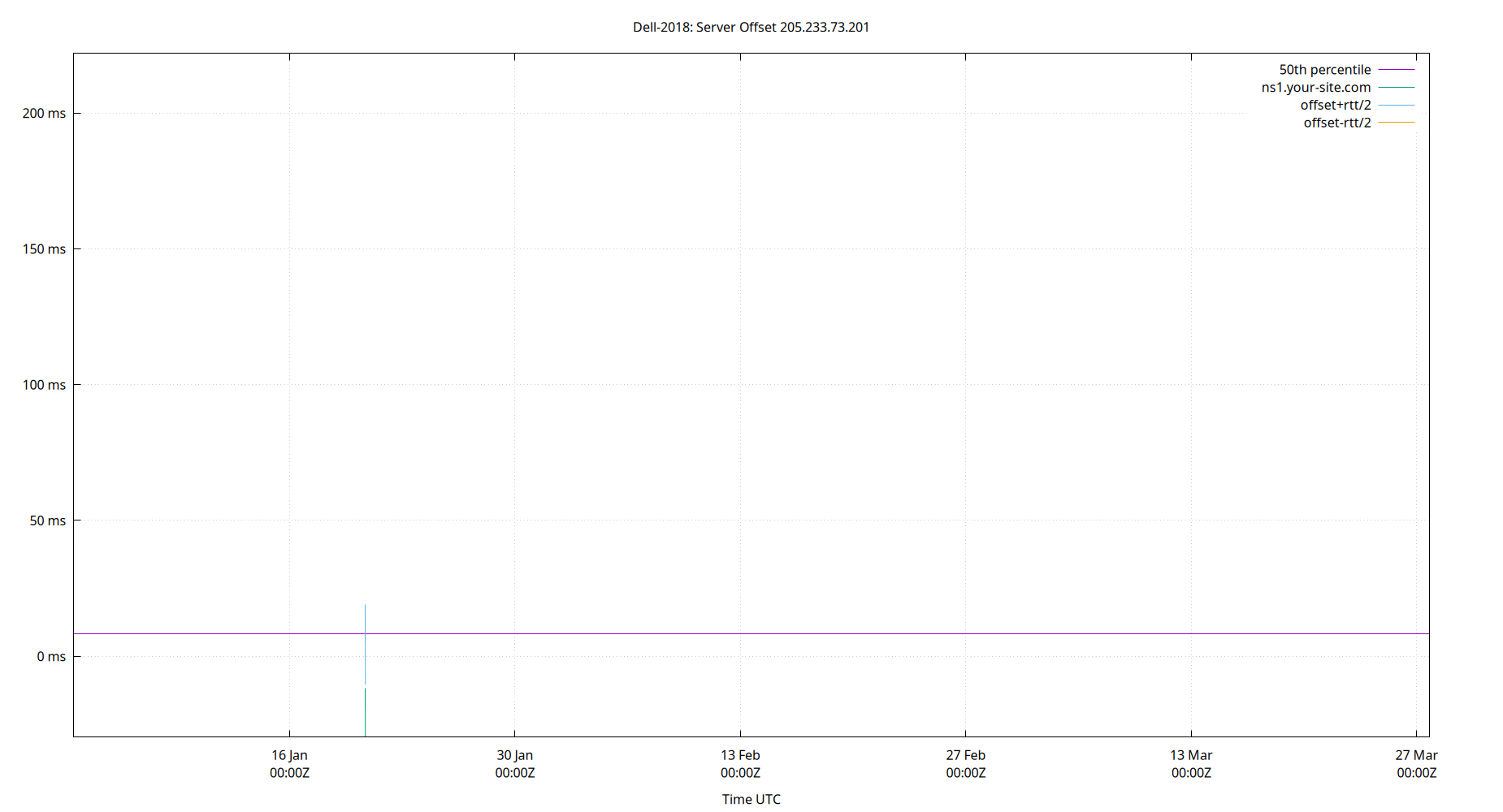This screenshot has height=812, width=1503.
Task: Click the line sample beside 50th percentile
Action: coord(1396,70)
